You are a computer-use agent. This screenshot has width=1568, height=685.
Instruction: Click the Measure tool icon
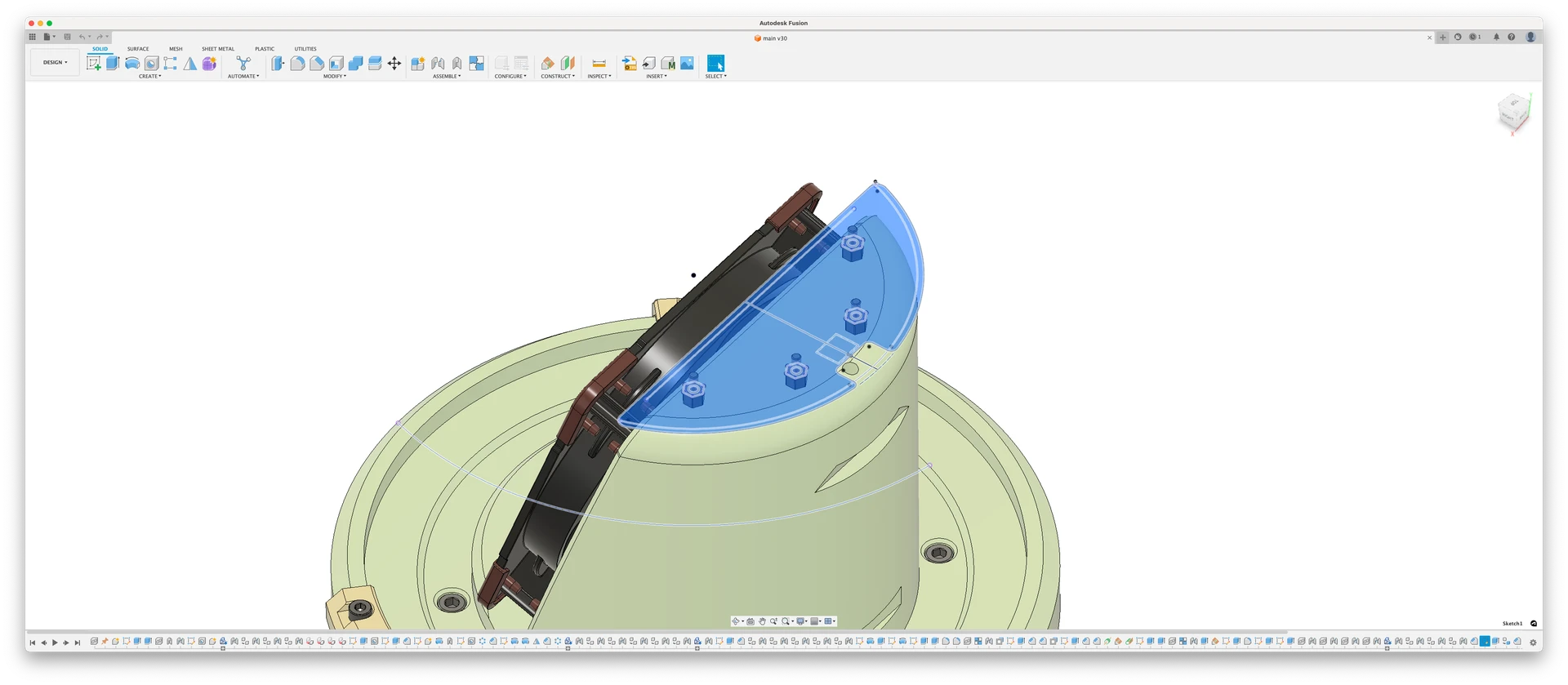(599, 64)
